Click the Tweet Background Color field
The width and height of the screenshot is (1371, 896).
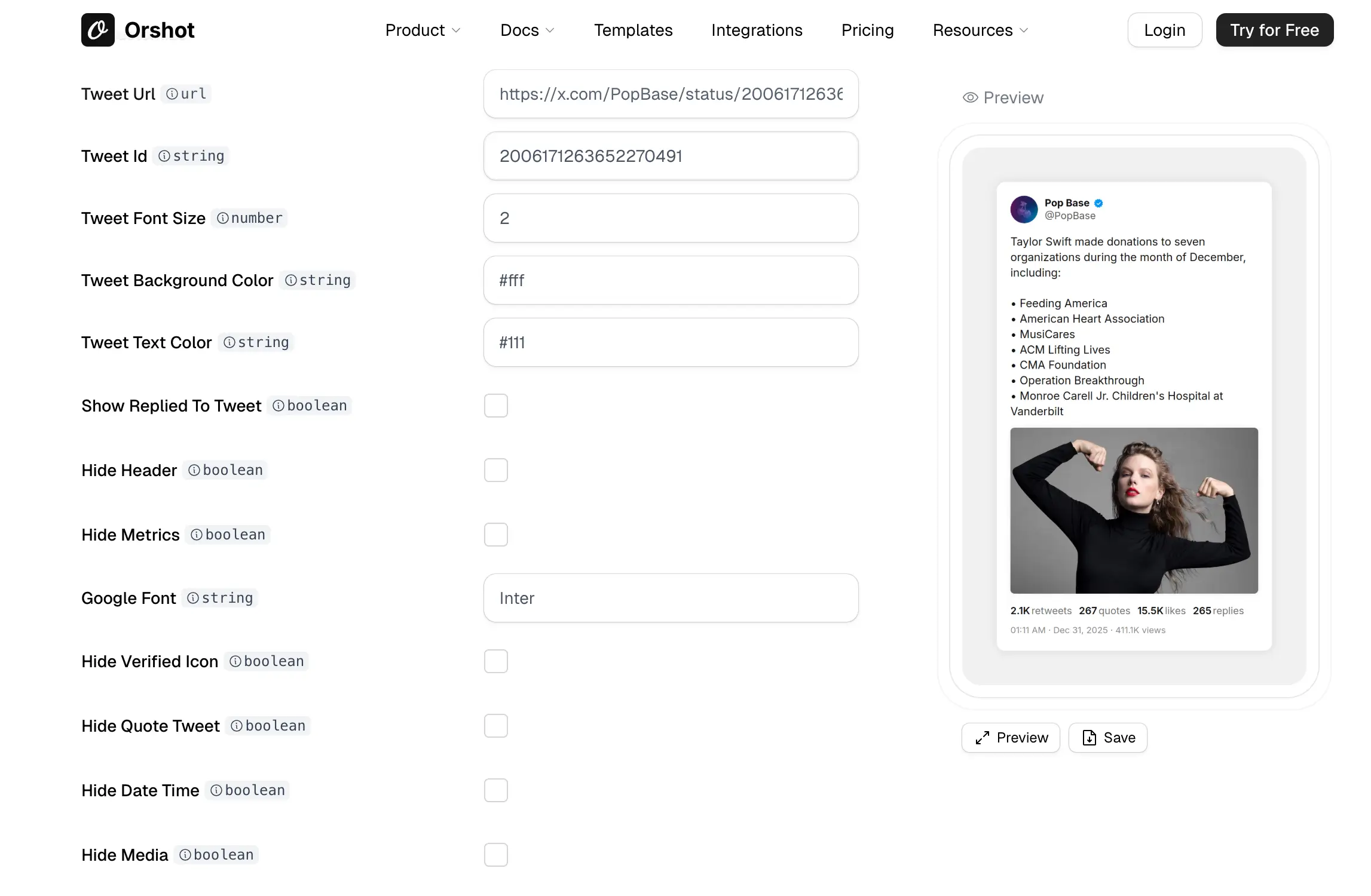[671, 280]
